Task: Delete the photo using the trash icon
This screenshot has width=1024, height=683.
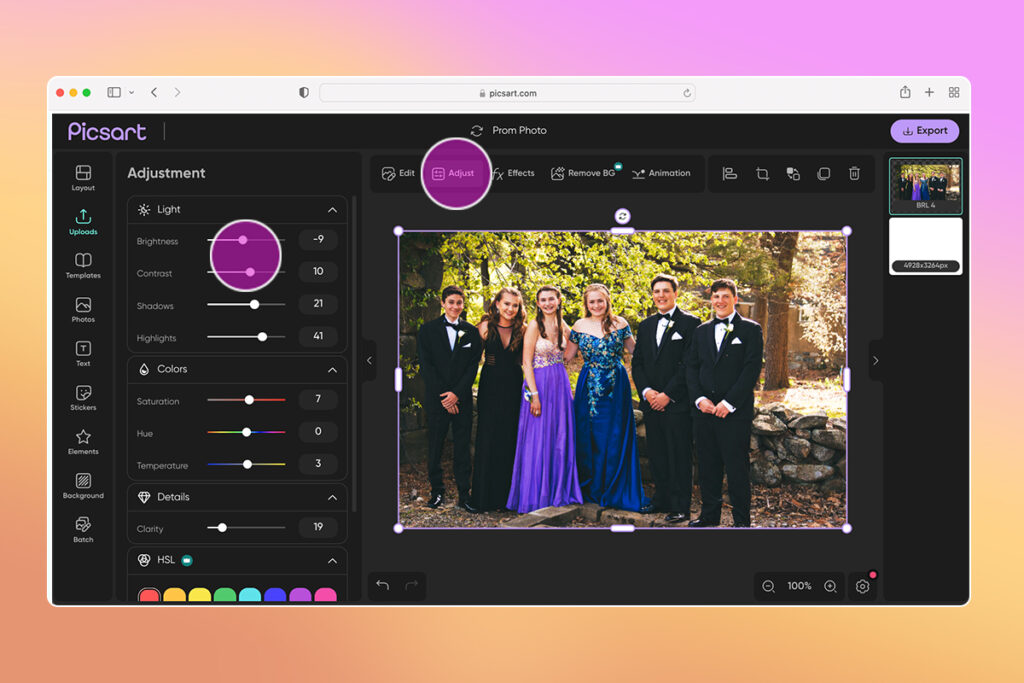Action: click(854, 173)
